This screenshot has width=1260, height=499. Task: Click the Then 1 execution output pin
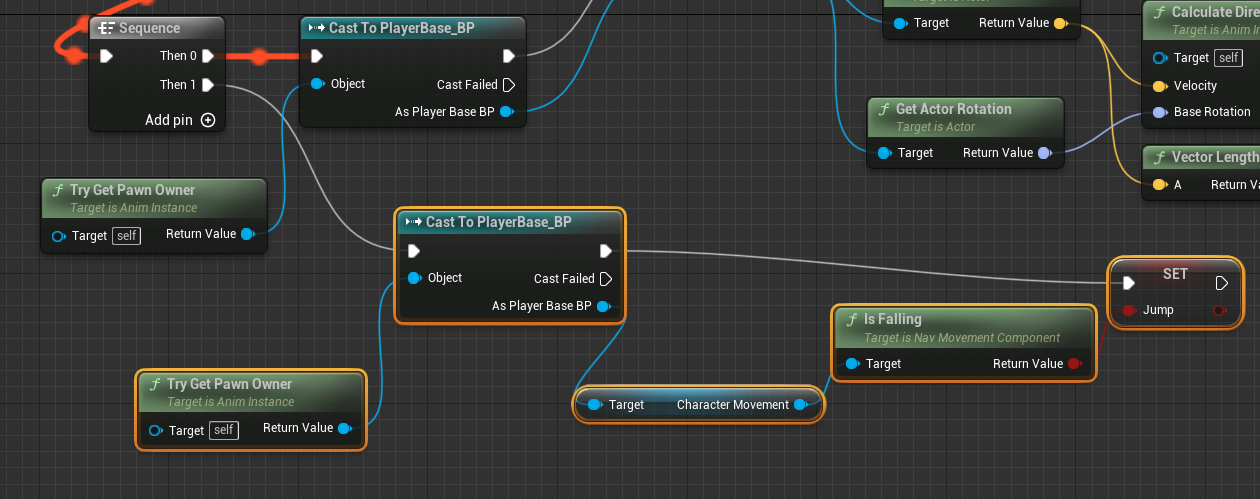pyautogui.click(x=208, y=85)
